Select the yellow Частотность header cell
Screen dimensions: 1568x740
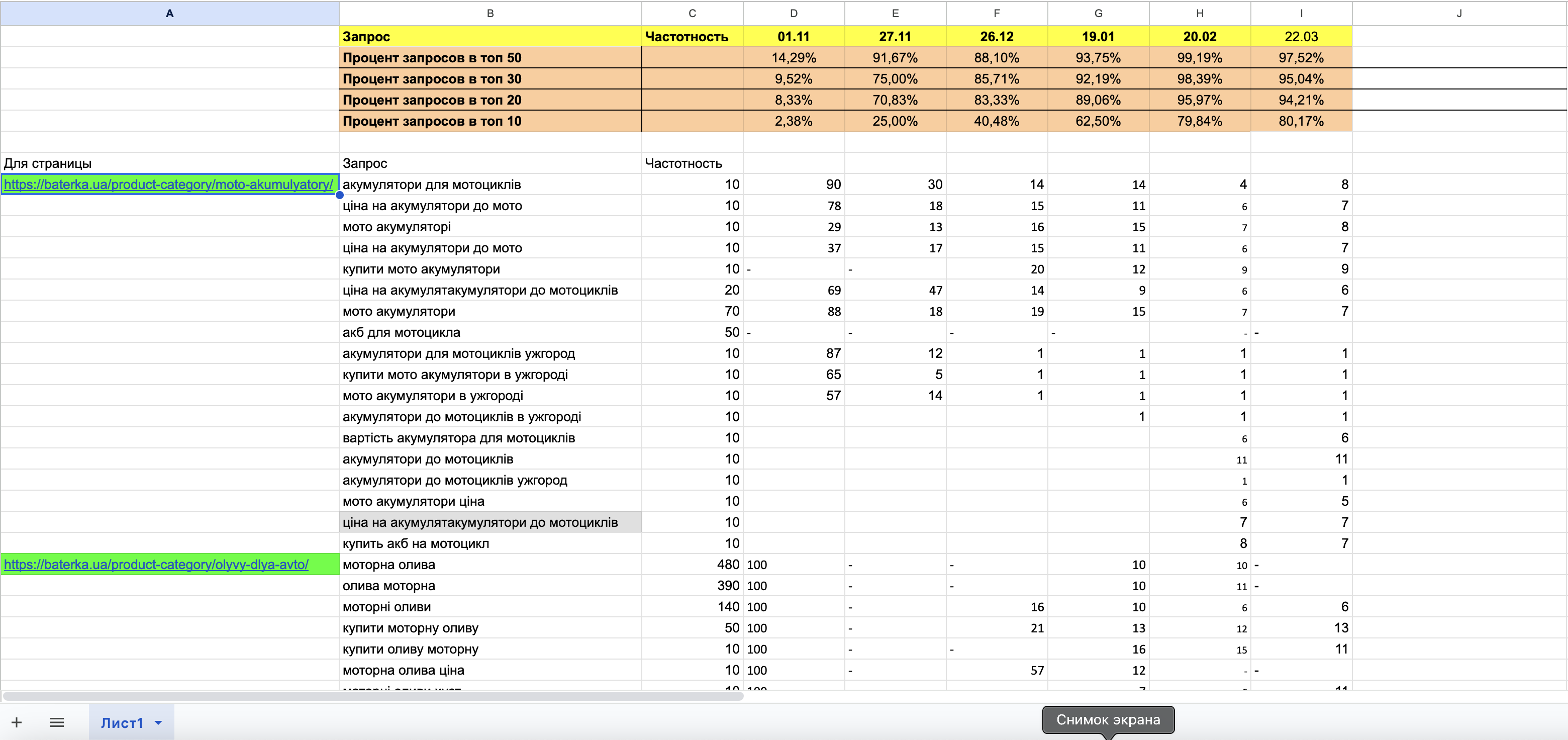692,37
